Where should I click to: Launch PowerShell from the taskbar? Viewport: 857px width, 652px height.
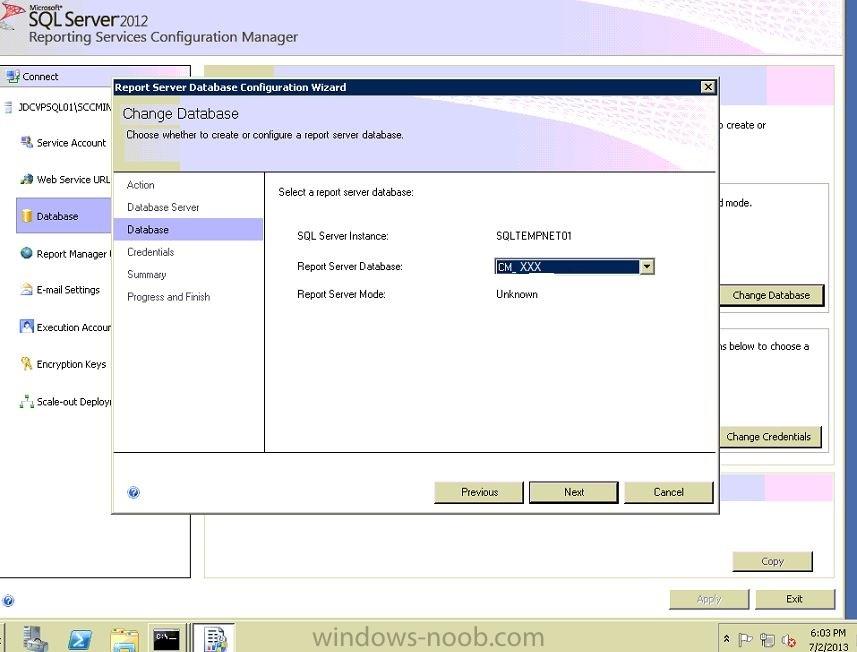[80, 638]
